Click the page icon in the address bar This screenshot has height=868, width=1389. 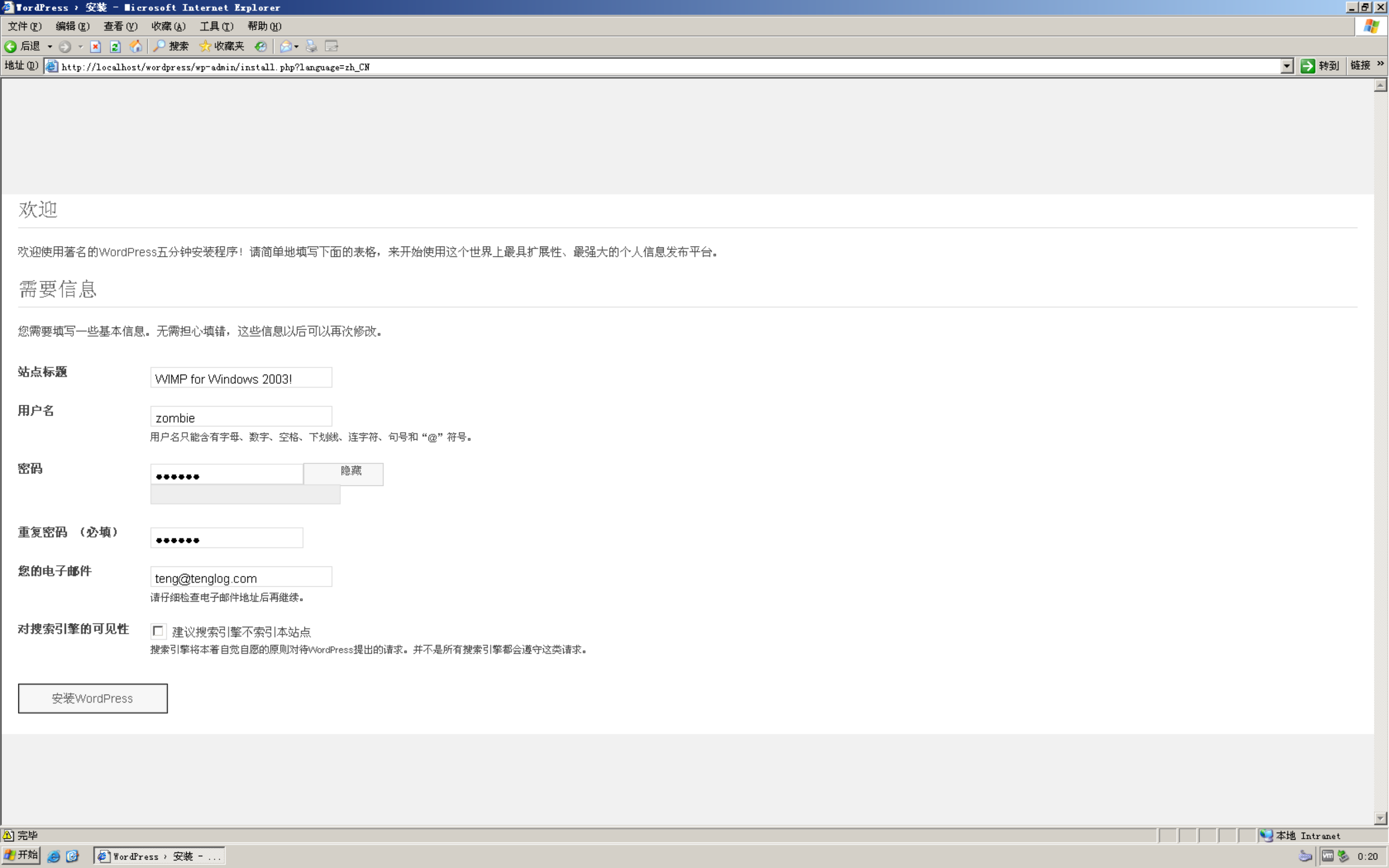point(52,66)
